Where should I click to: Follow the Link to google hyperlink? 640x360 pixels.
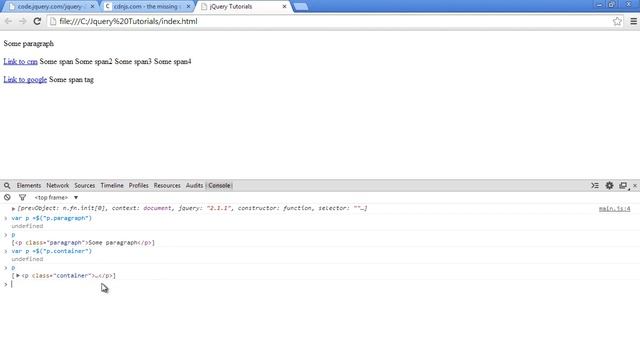[x=25, y=80]
